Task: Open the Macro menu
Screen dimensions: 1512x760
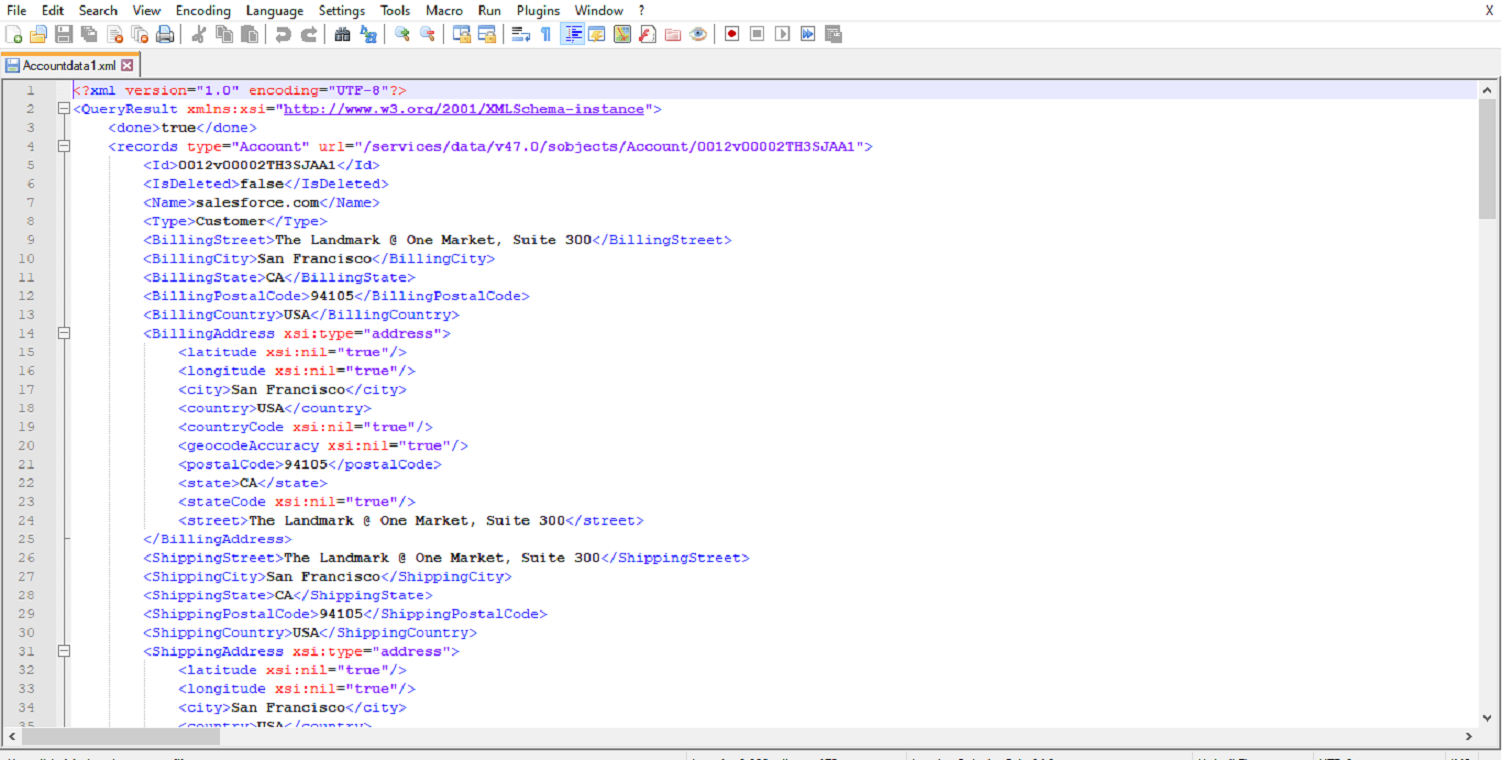Action: point(444,10)
